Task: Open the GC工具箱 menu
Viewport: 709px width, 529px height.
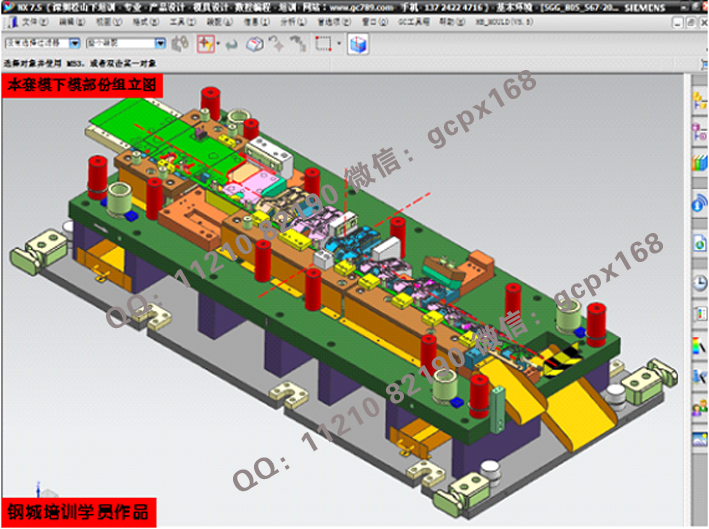Action: [413, 20]
